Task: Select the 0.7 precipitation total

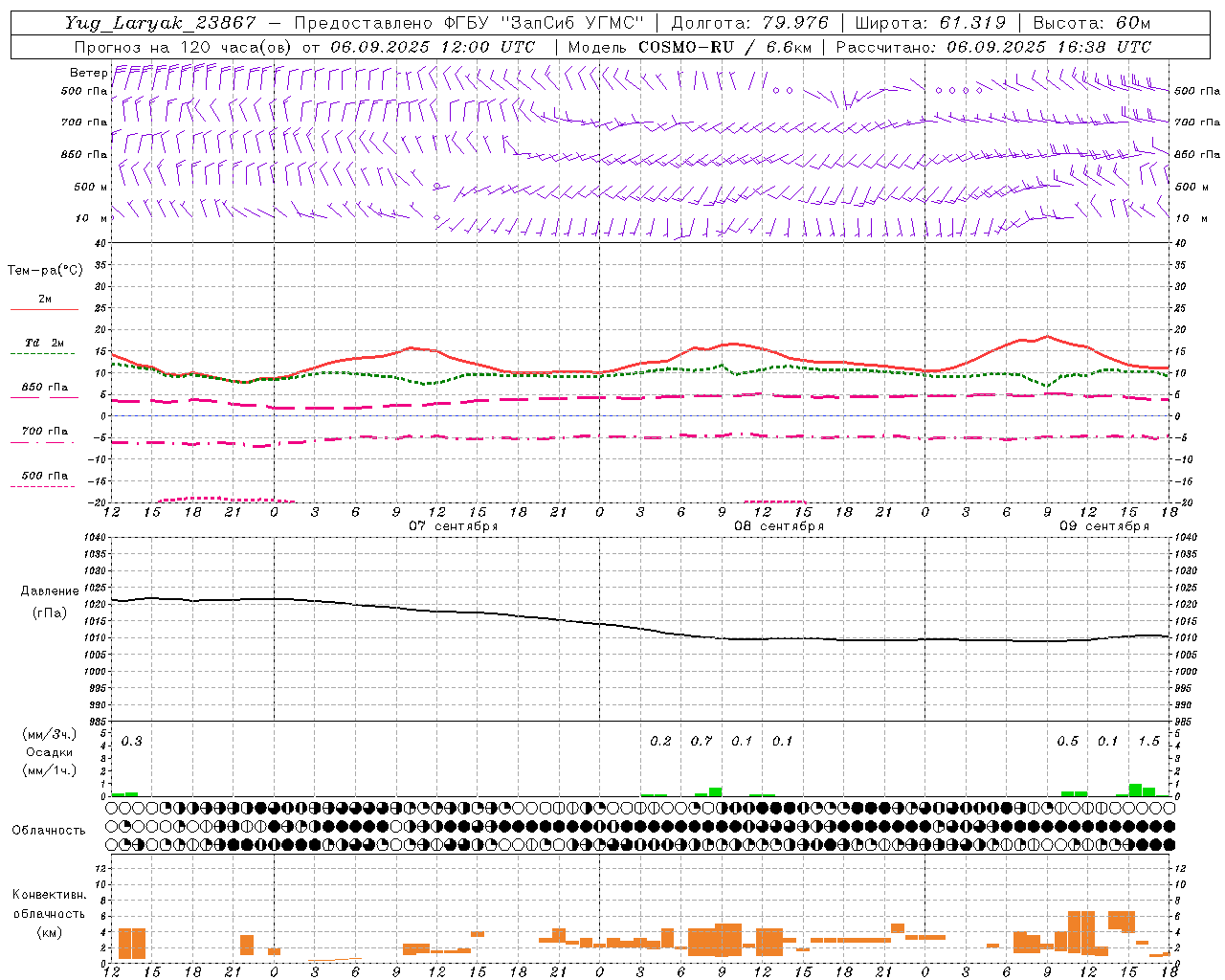Action: point(702,741)
